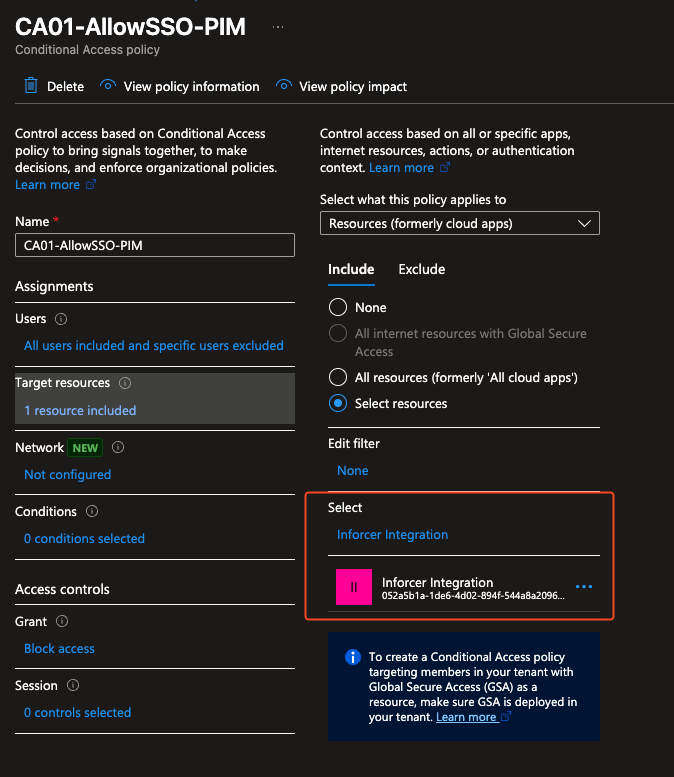Switch to the Exclude tab
The width and height of the screenshot is (674, 777).
click(x=421, y=269)
